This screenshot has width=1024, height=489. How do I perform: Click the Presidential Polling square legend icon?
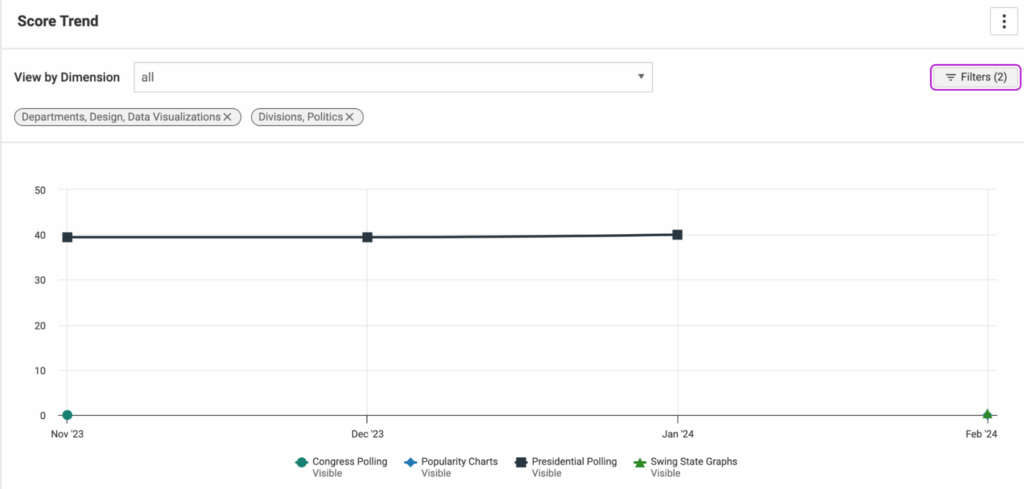tap(520, 462)
